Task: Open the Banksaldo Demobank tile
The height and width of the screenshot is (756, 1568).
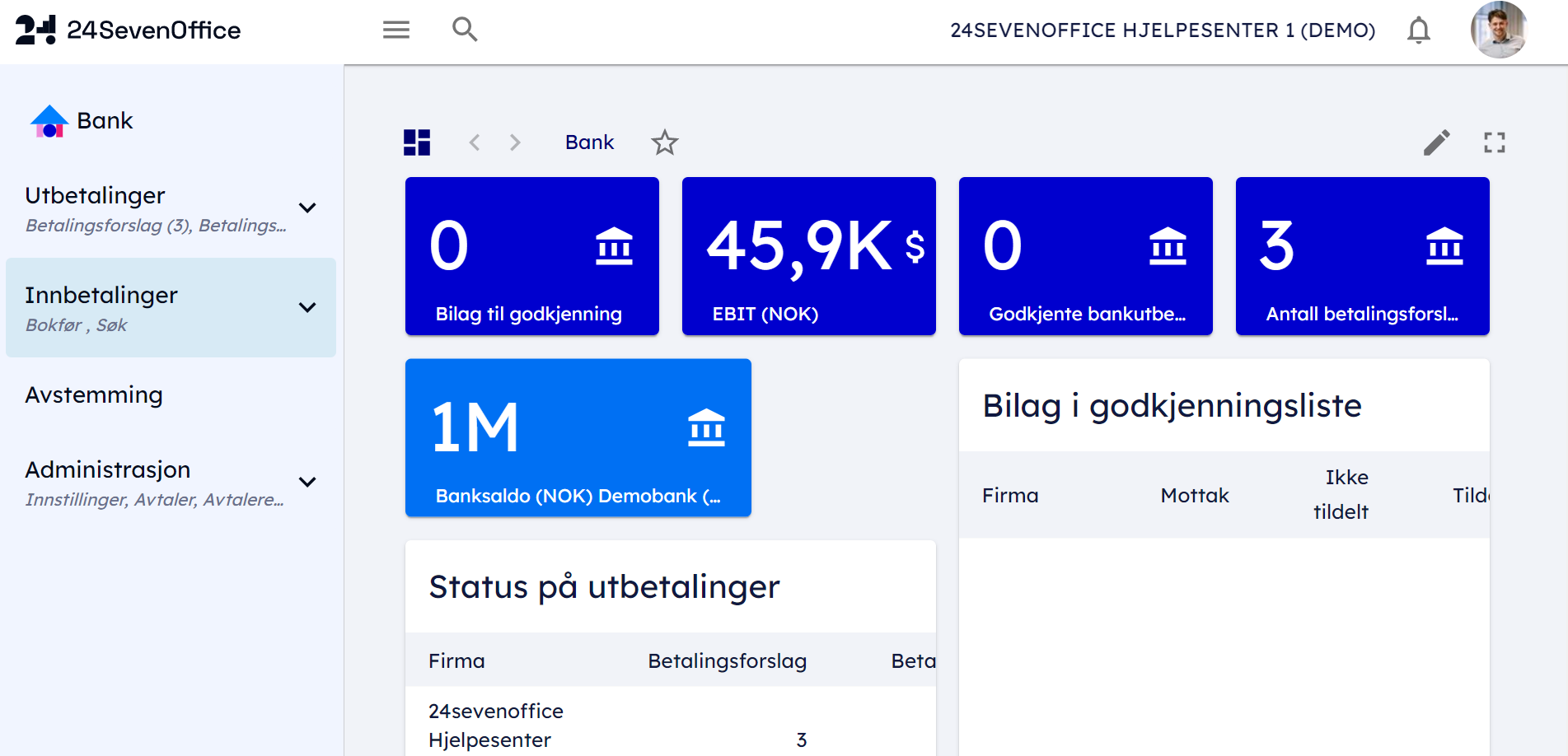Action: pyautogui.click(x=578, y=437)
